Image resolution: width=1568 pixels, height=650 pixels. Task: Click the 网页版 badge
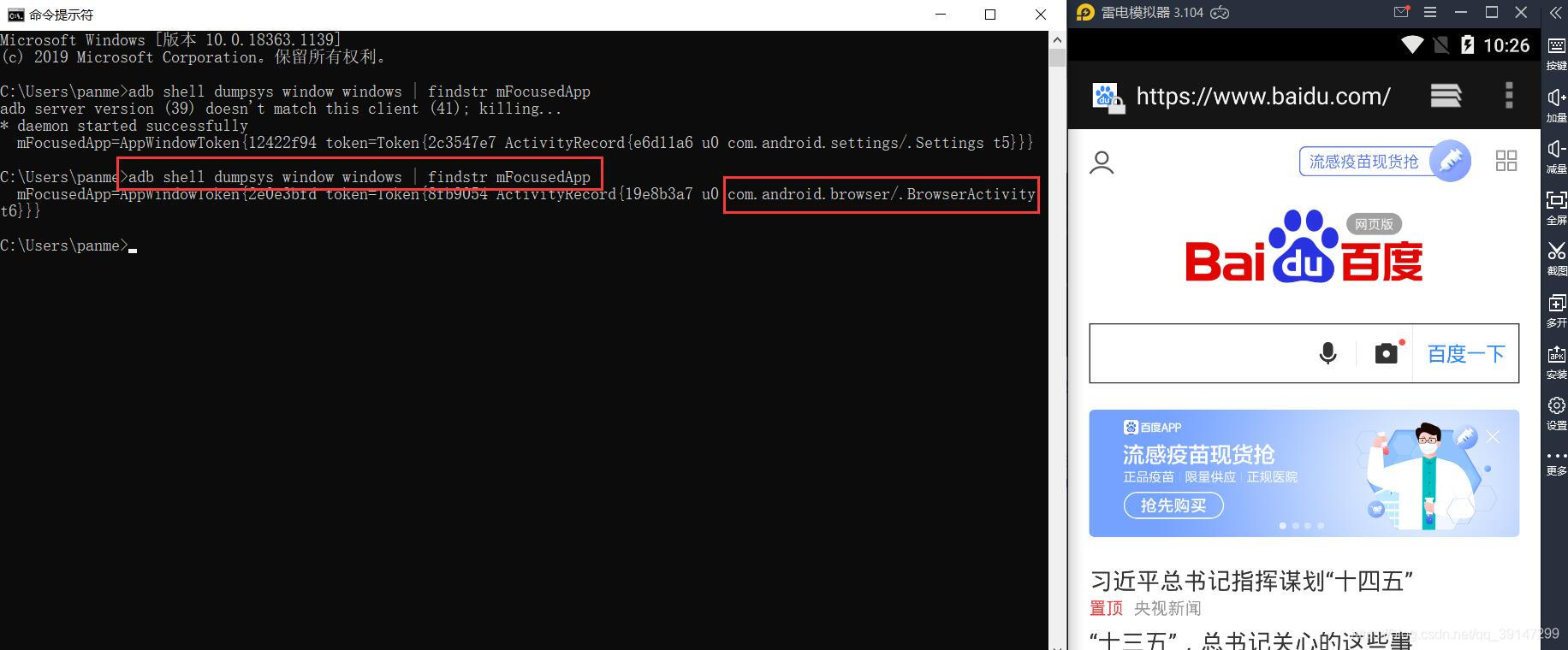1374,224
